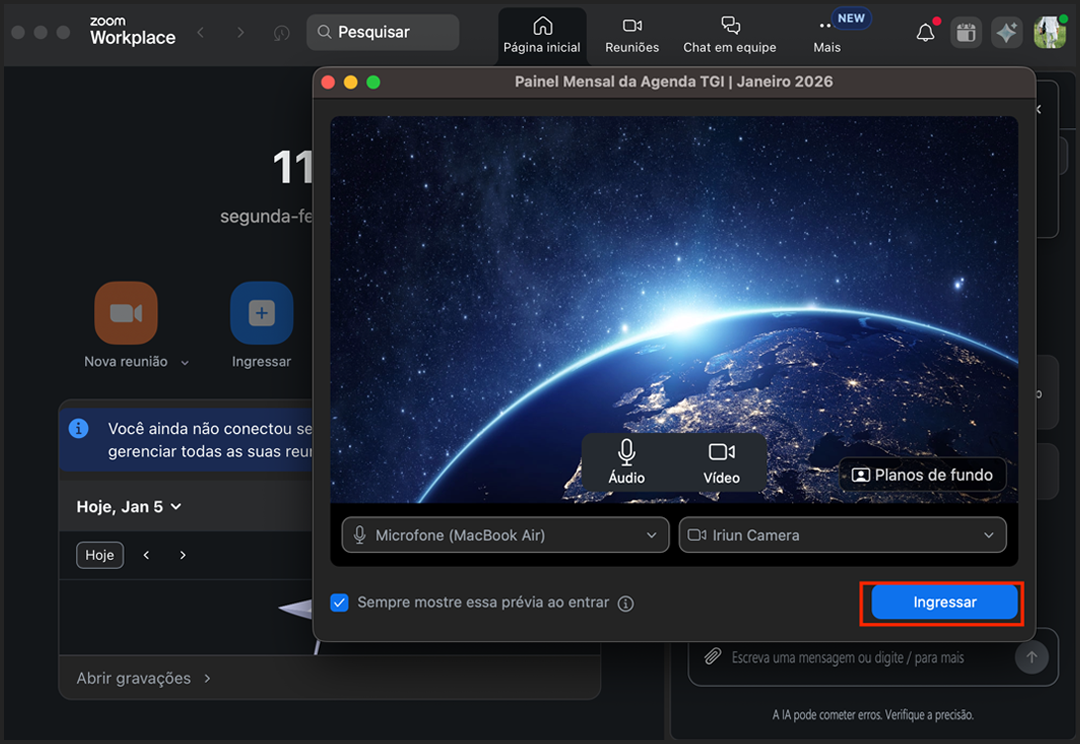
Task: Open Planos de fundo backgrounds
Action: tap(922, 475)
